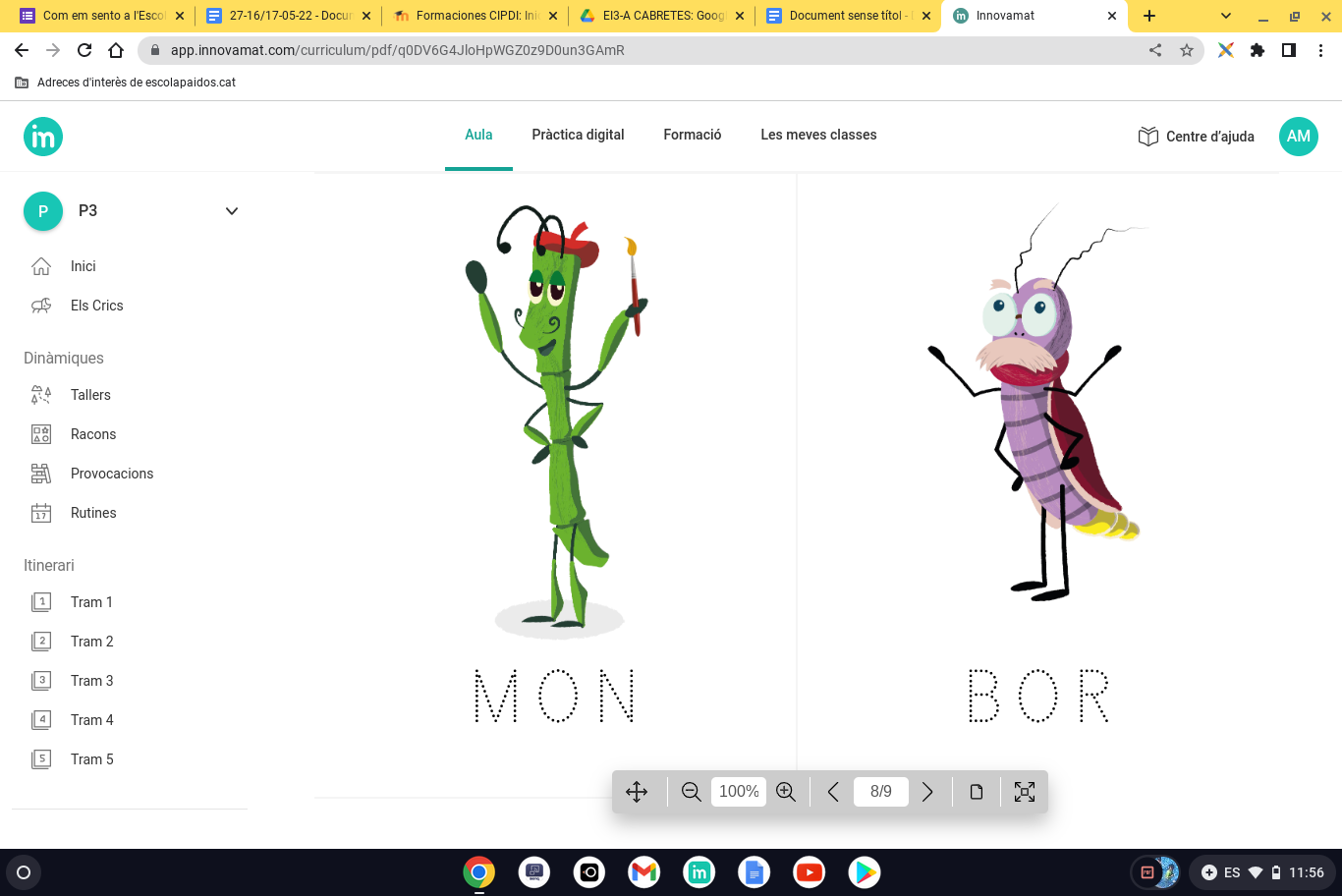Switch to EI3-A CABRETES Drive tab
Image resolution: width=1342 pixels, height=896 pixels.
pos(662,16)
